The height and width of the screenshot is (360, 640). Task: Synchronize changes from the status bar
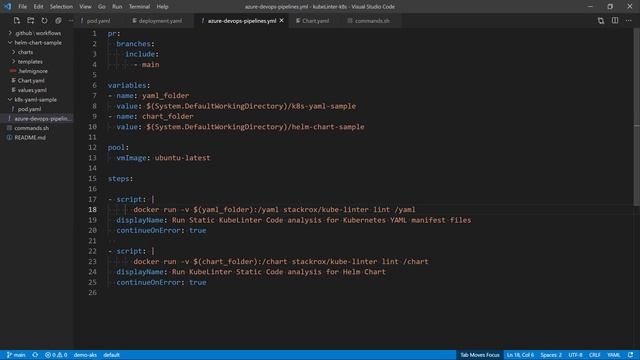35,355
